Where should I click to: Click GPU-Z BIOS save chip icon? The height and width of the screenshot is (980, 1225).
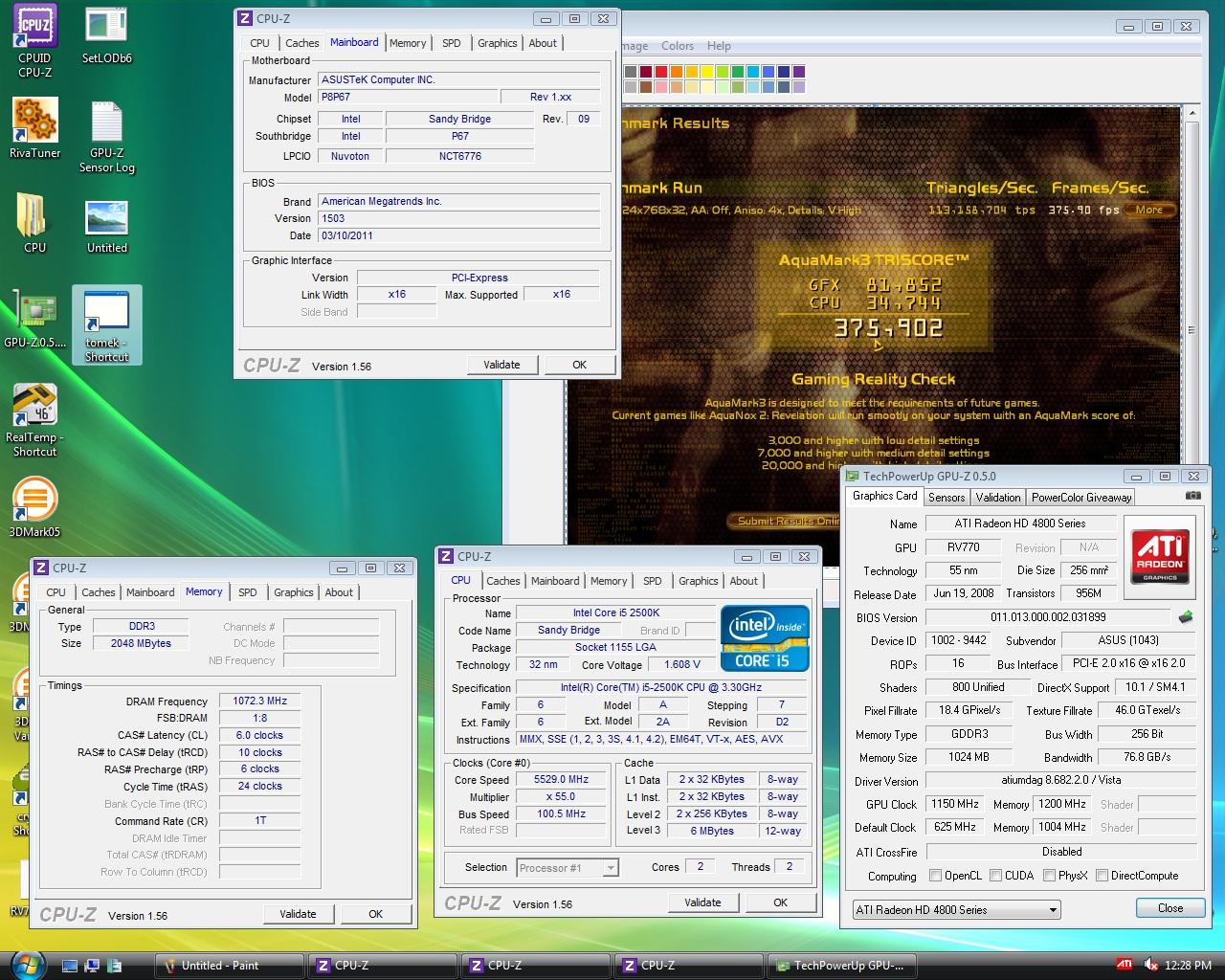click(x=1186, y=617)
